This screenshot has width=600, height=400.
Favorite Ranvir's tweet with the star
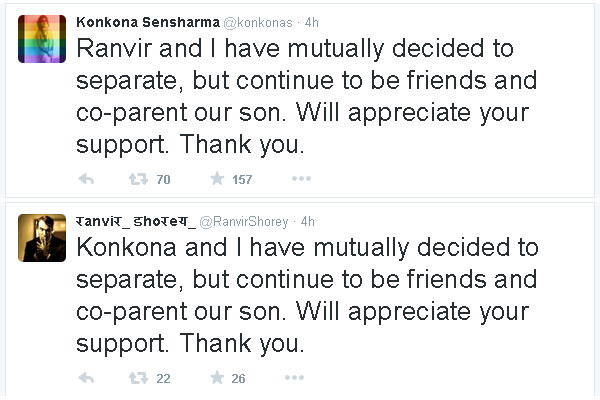click(x=214, y=378)
